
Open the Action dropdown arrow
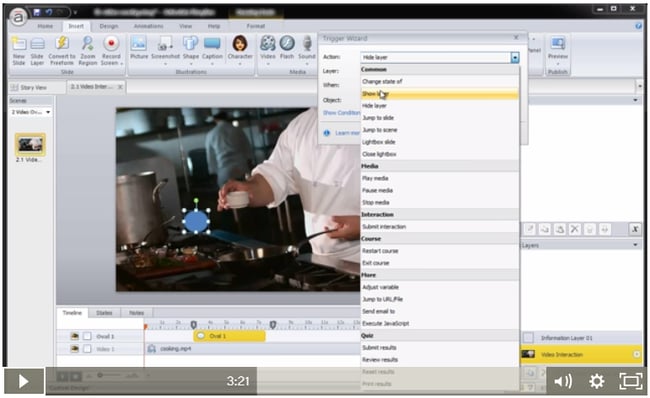click(x=514, y=57)
